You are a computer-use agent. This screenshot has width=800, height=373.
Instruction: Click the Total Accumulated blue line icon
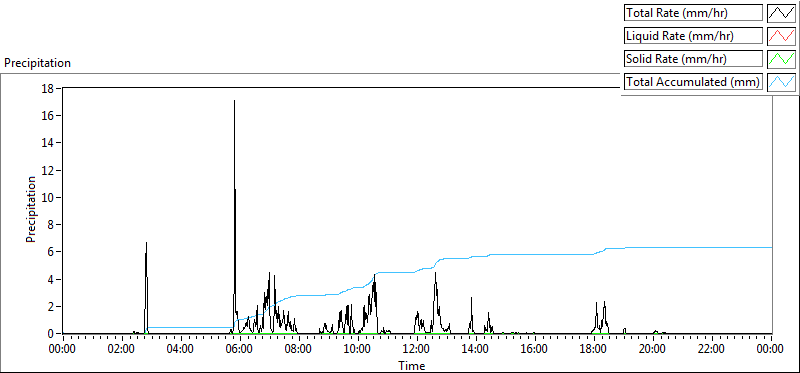point(781,82)
